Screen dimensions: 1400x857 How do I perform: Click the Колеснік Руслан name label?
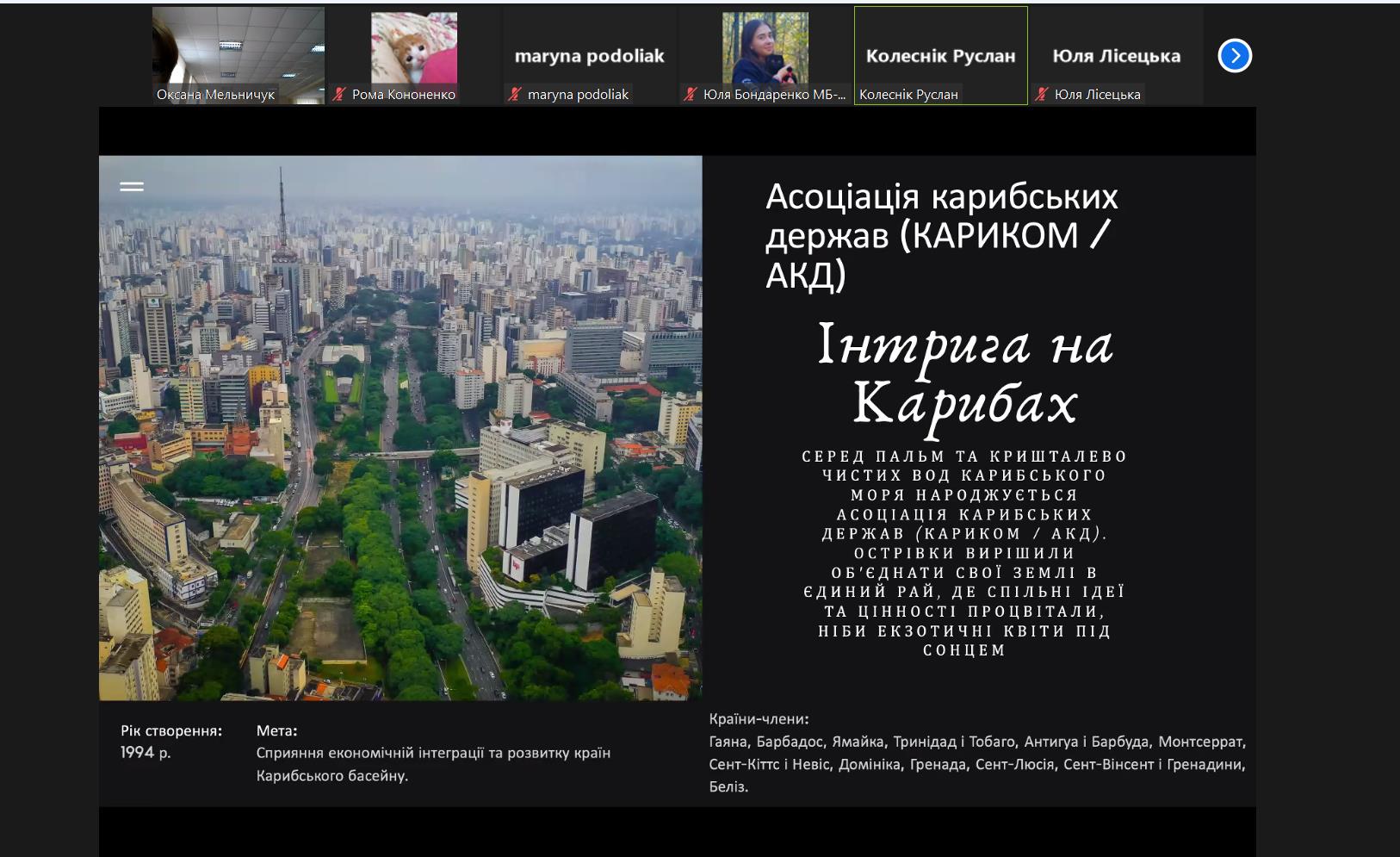[908, 95]
